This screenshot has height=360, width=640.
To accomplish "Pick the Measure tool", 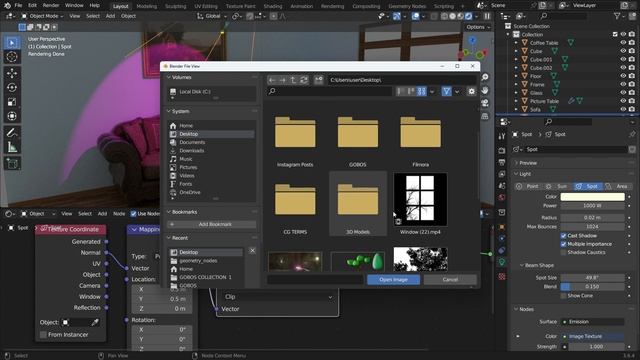I will click(x=12, y=147).
